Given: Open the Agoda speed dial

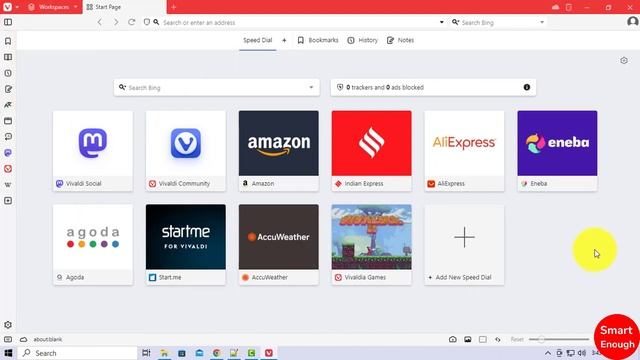Looking at the screenshot, I should pos(93,244).
